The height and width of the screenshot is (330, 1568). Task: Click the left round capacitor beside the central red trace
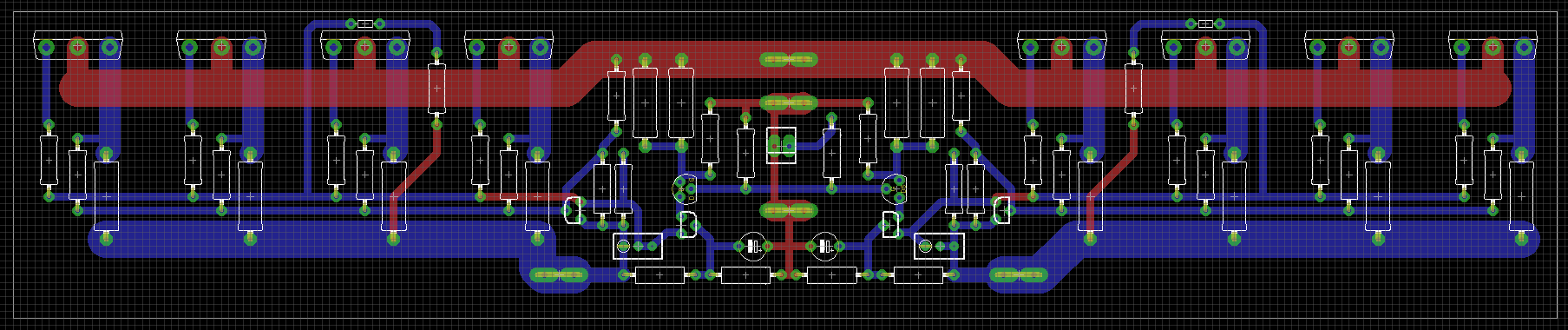pyautogui.click(x=752, y=247)
